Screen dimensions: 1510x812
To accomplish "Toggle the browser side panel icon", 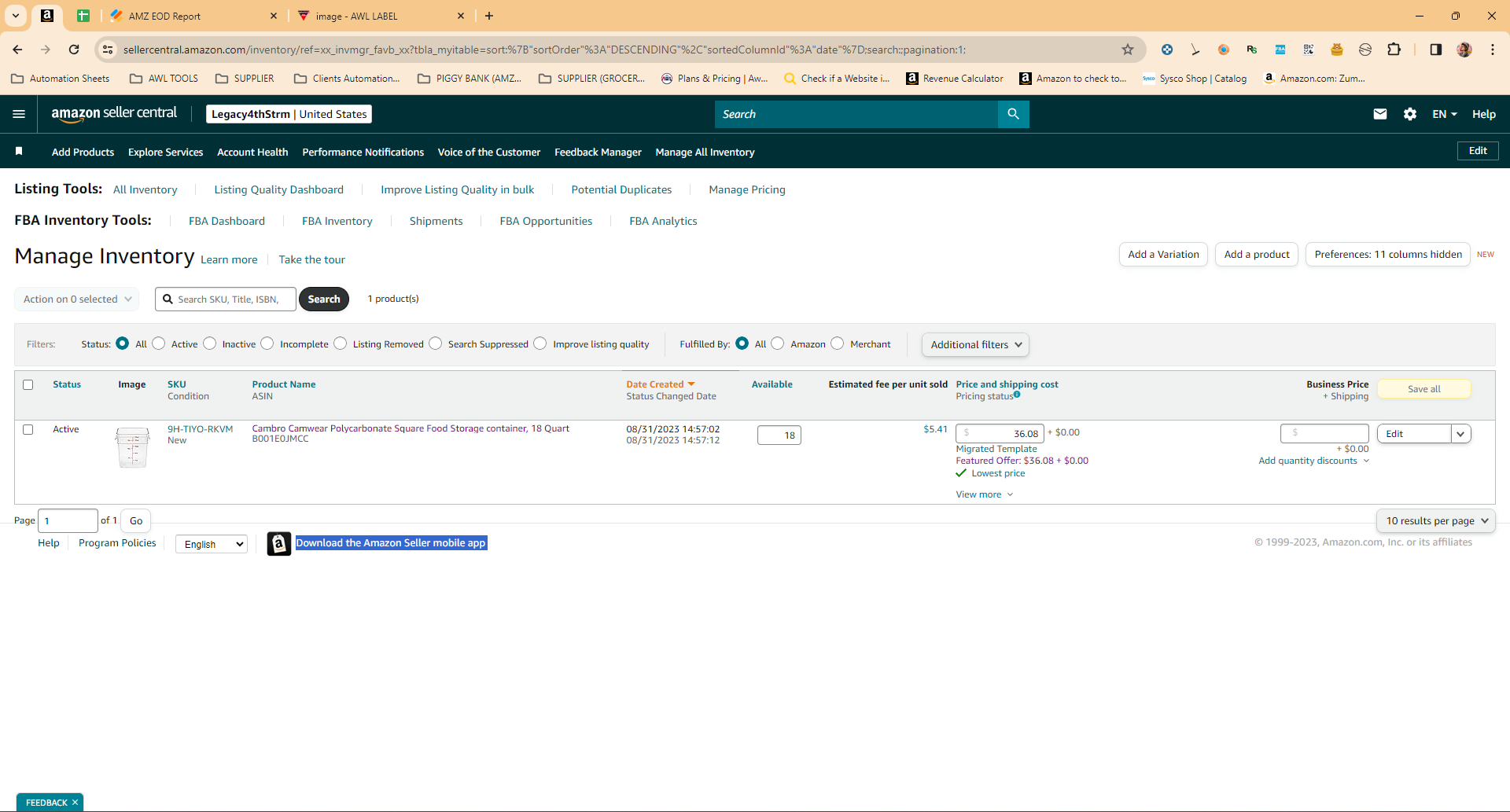I will (x=1435, y=50).
